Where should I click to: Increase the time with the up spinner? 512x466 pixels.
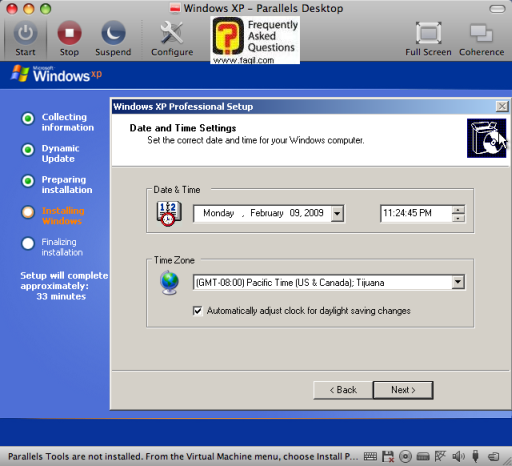pos(458,210)
